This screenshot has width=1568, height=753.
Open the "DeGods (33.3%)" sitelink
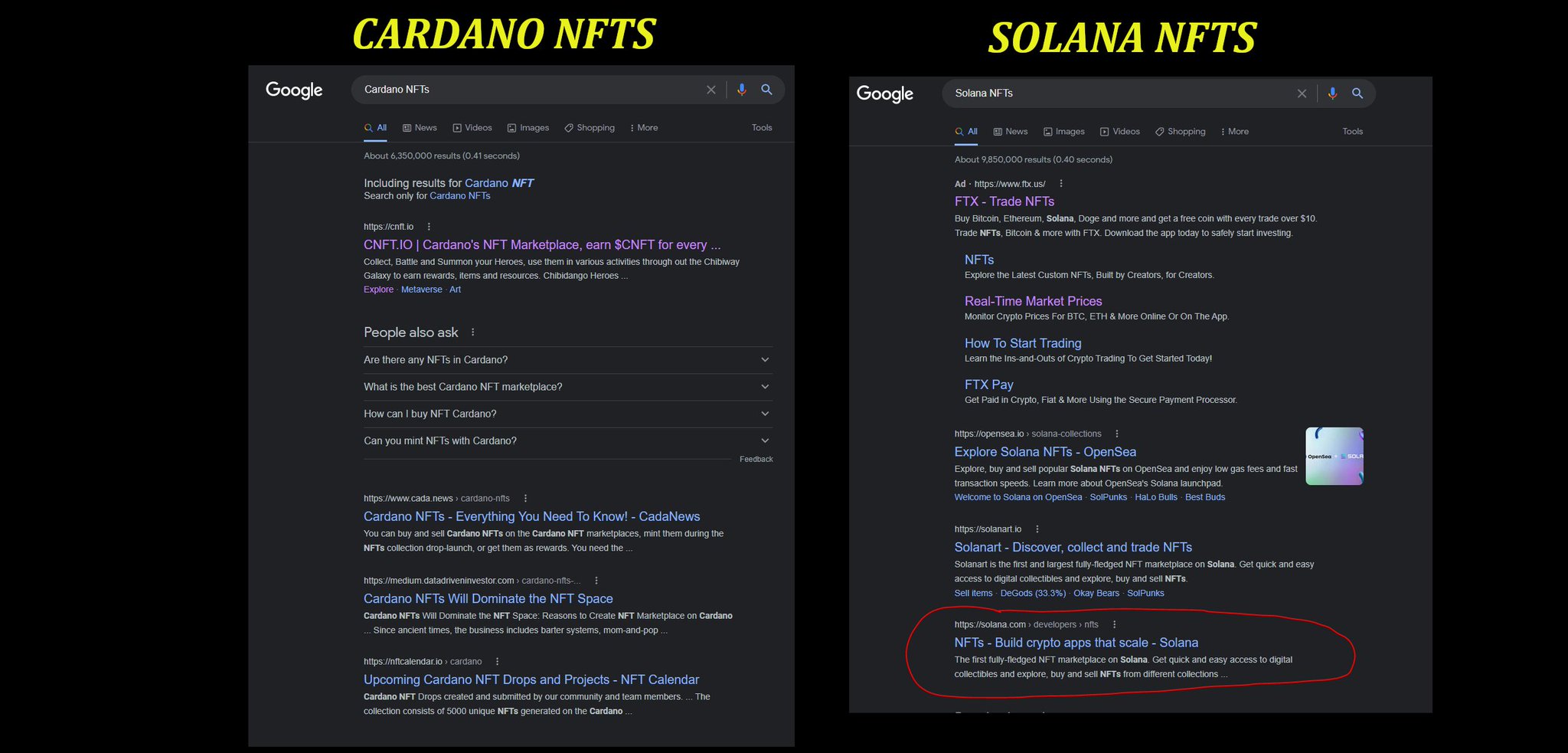click(x=1033, y=594)
